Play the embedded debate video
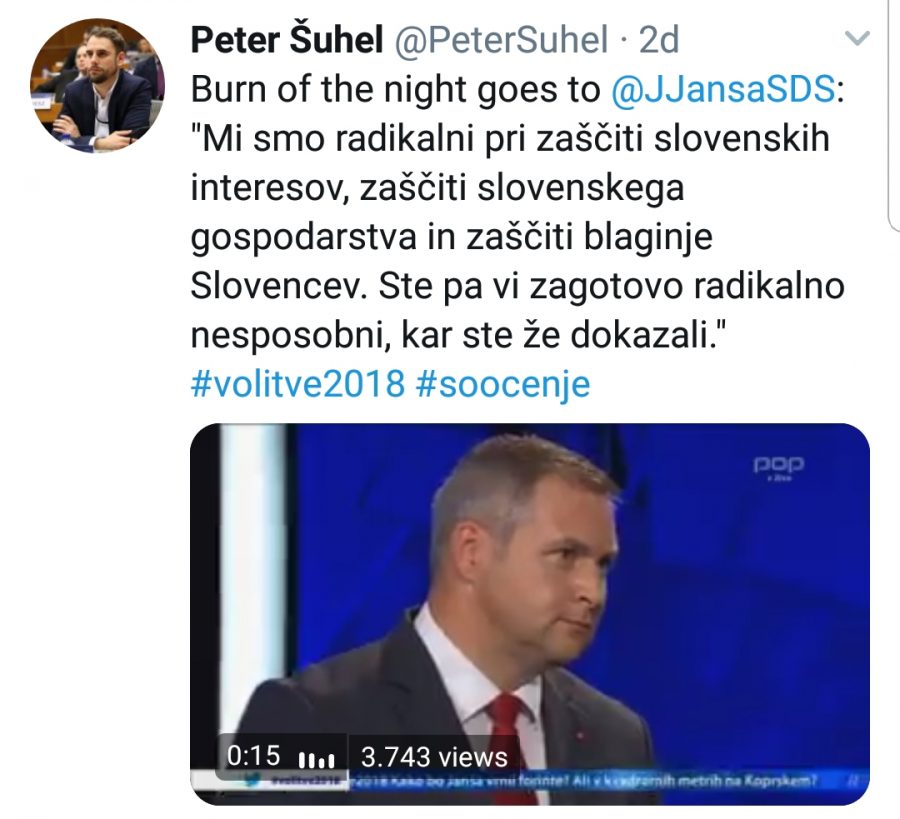Screen dimensions: 900x819 (530, 614)
